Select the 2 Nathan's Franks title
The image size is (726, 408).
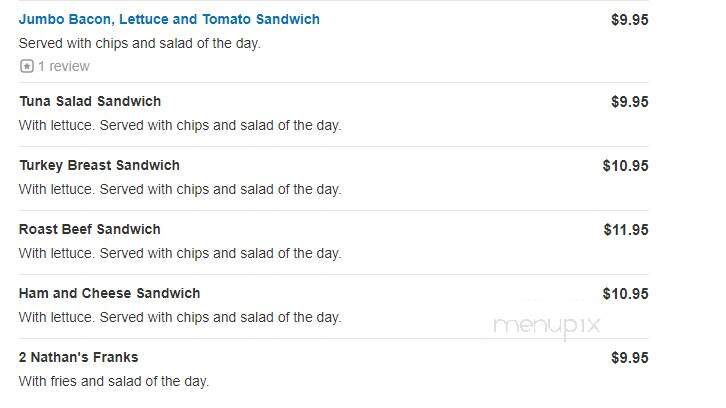pos(78,357)
